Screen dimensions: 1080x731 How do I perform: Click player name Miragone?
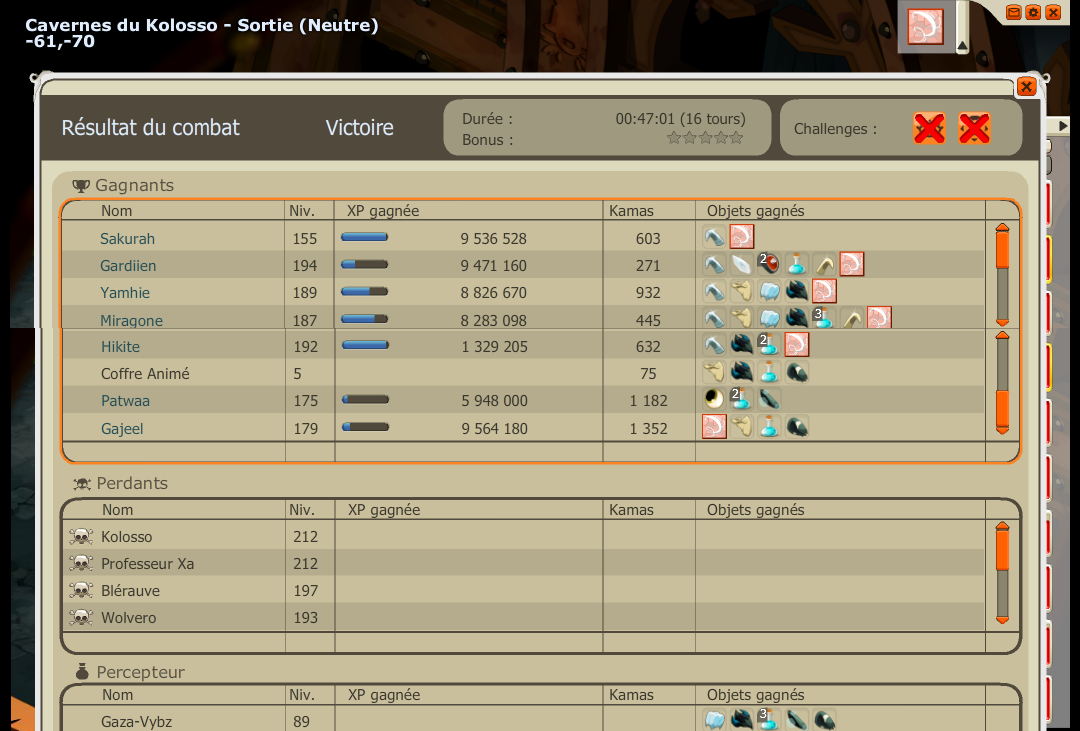(132, 320)
